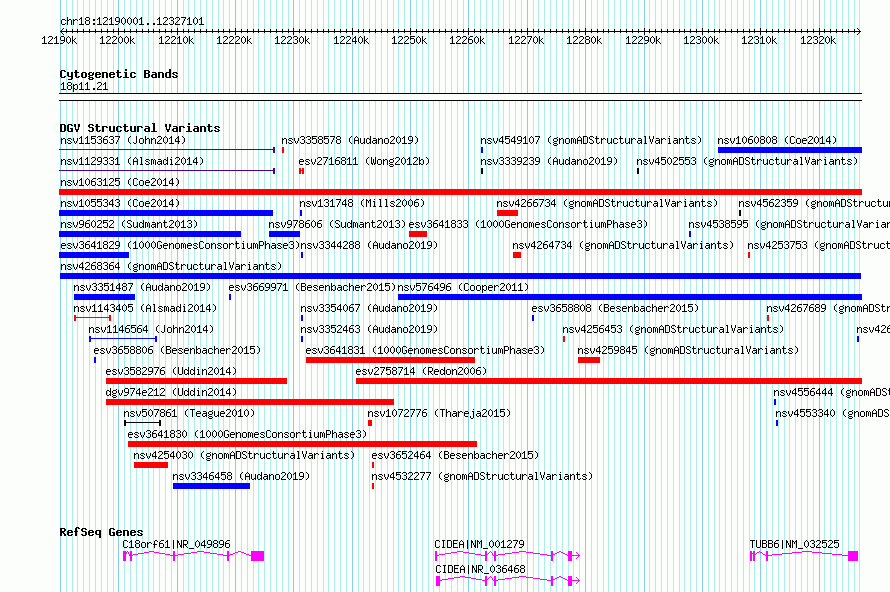Screen dimensions: 890x592
Task: Click the esv3641831 red variant bar
Action: (x=390, y=360)
